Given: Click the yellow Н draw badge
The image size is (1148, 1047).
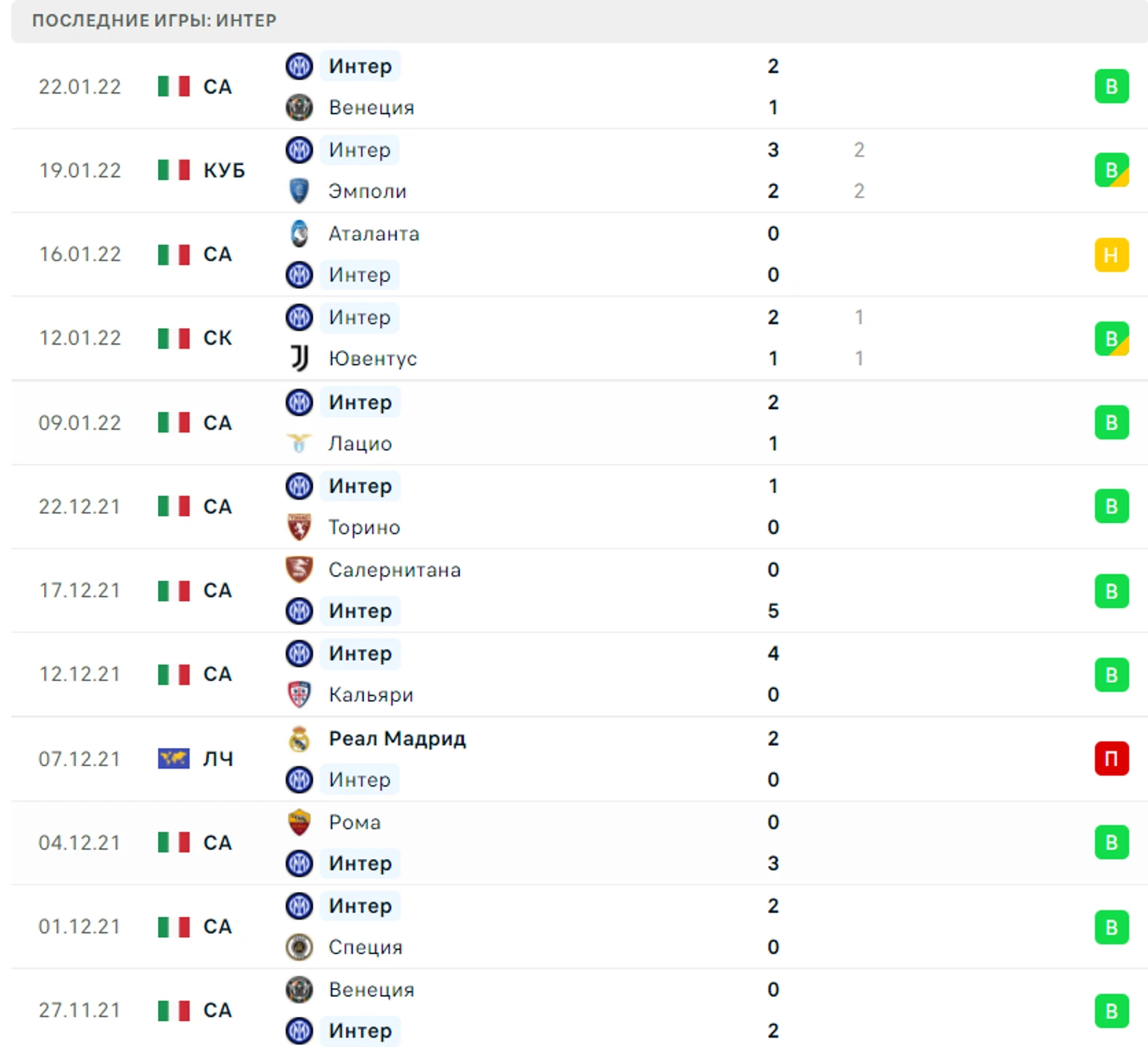Looking at the screenshot, I should (1111, 255).
